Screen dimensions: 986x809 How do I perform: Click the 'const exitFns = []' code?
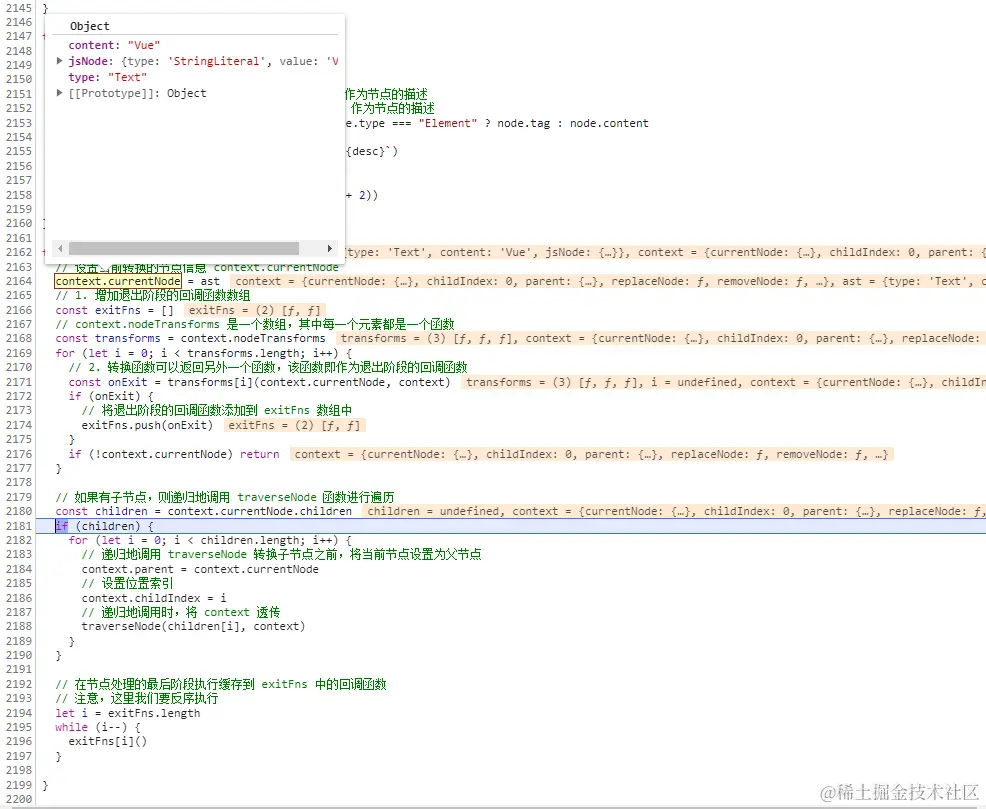[x=114, y=310]
